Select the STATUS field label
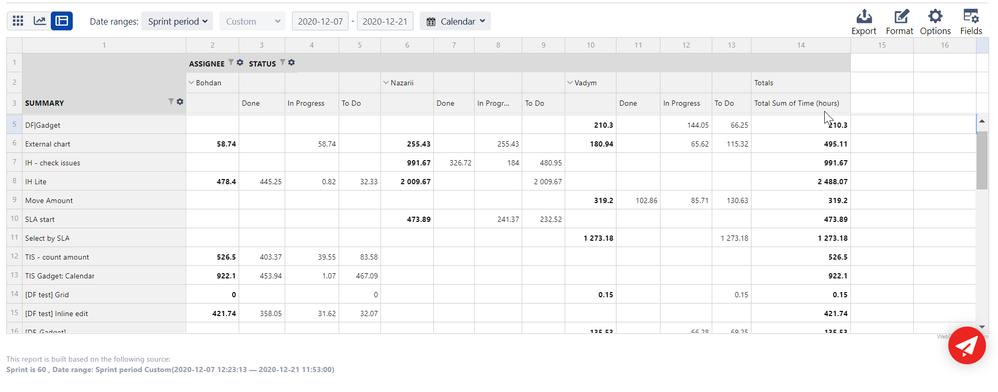The height and width of the screenshot is (392, 998). (x=262, y=64)
